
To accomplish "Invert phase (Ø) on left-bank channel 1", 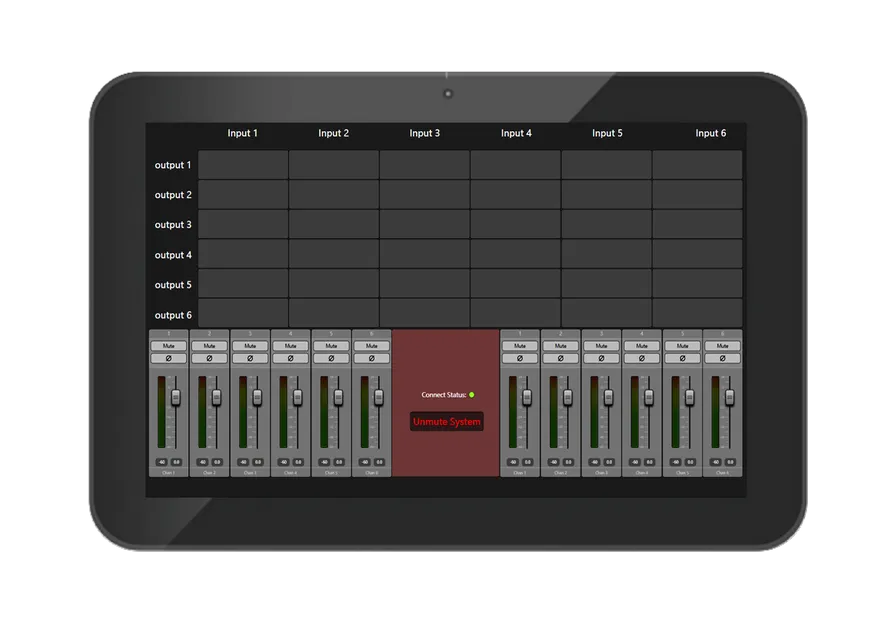I will (169, 358).
